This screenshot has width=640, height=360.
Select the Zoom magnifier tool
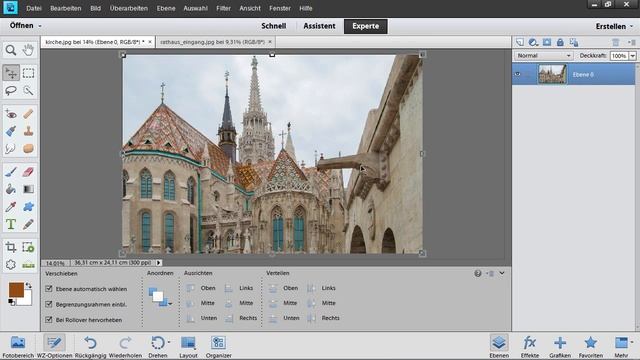point(11,50)
